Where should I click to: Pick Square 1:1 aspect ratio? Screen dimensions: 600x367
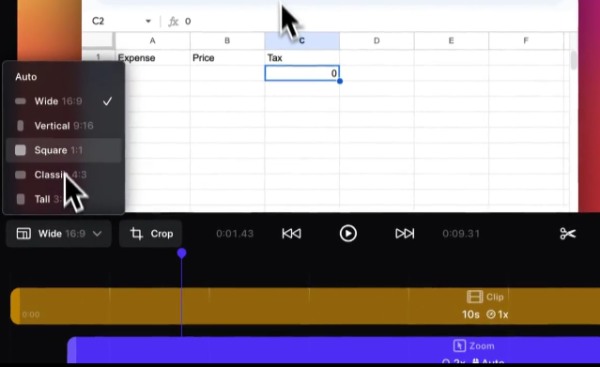[64, 150]
